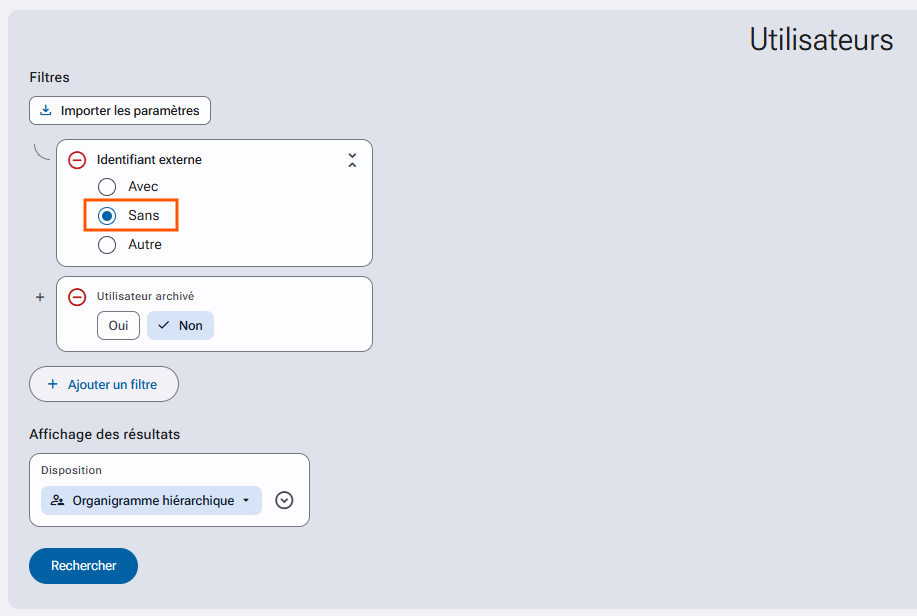Click the download icon in Importer les paramètres
Viewport: 917px width, 616px height.
[46, 110]
